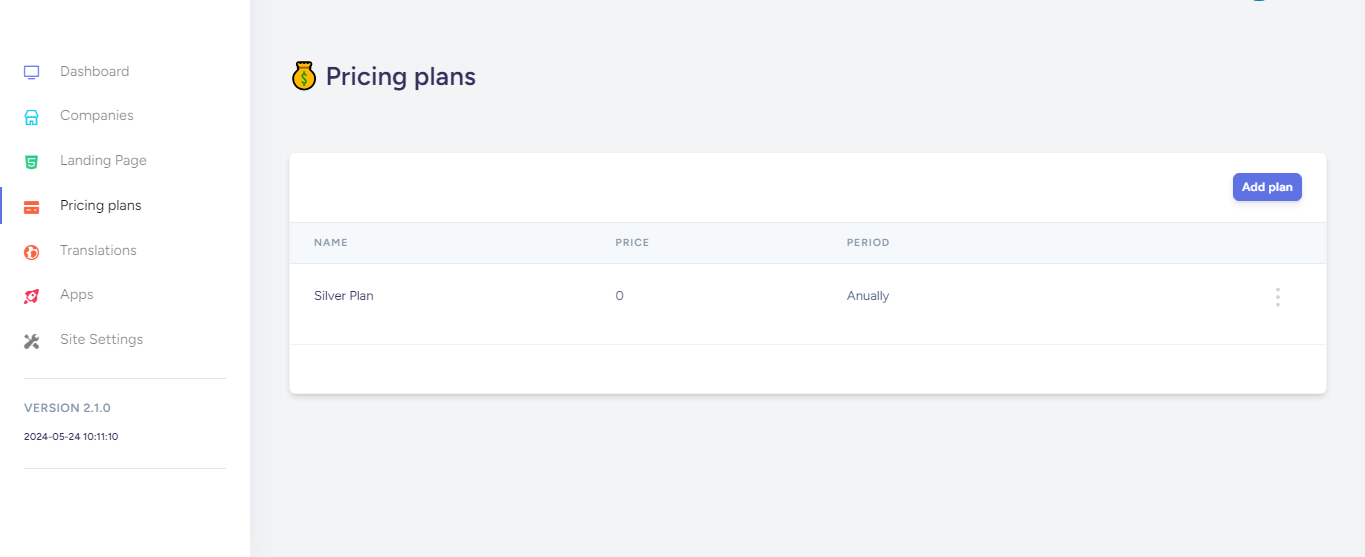Viewport: 1365px width, 557px height.
Task: Navigate to Landing Page text link
Action: coord(103,161)
